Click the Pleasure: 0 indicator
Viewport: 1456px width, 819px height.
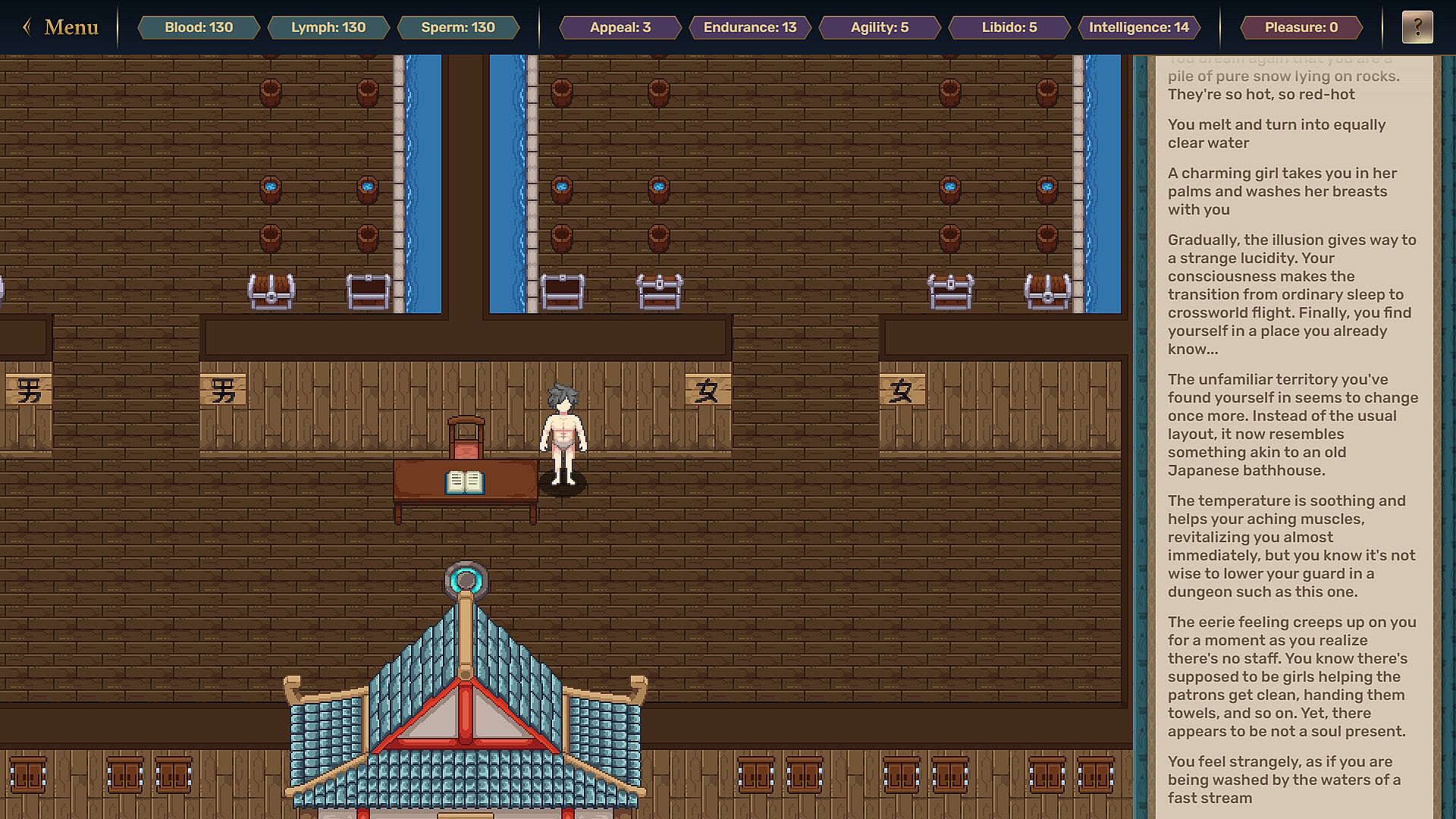click(x=1301, y=27)
